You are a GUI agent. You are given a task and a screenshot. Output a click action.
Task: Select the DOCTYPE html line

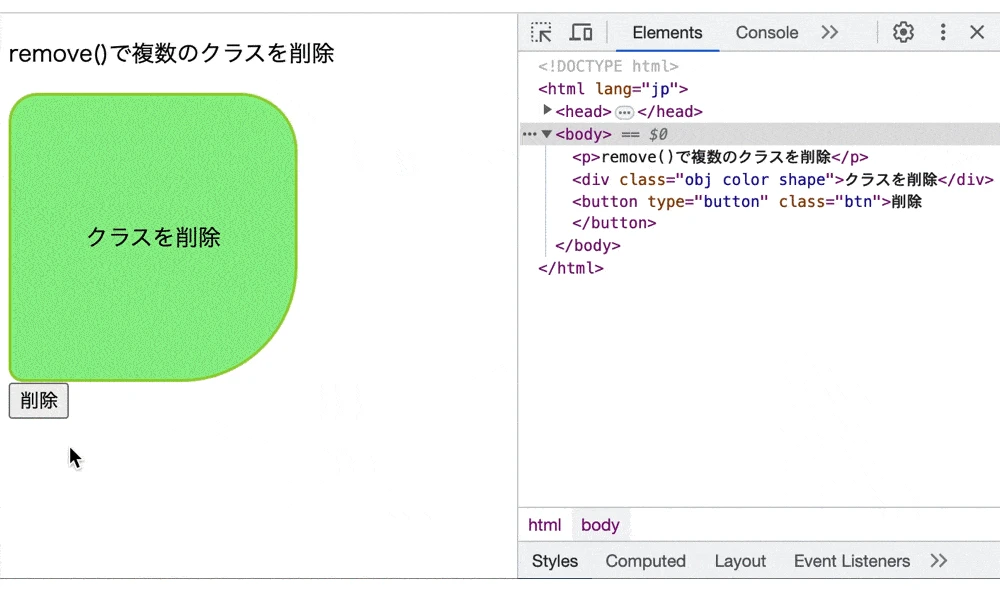tap(608, 66)
